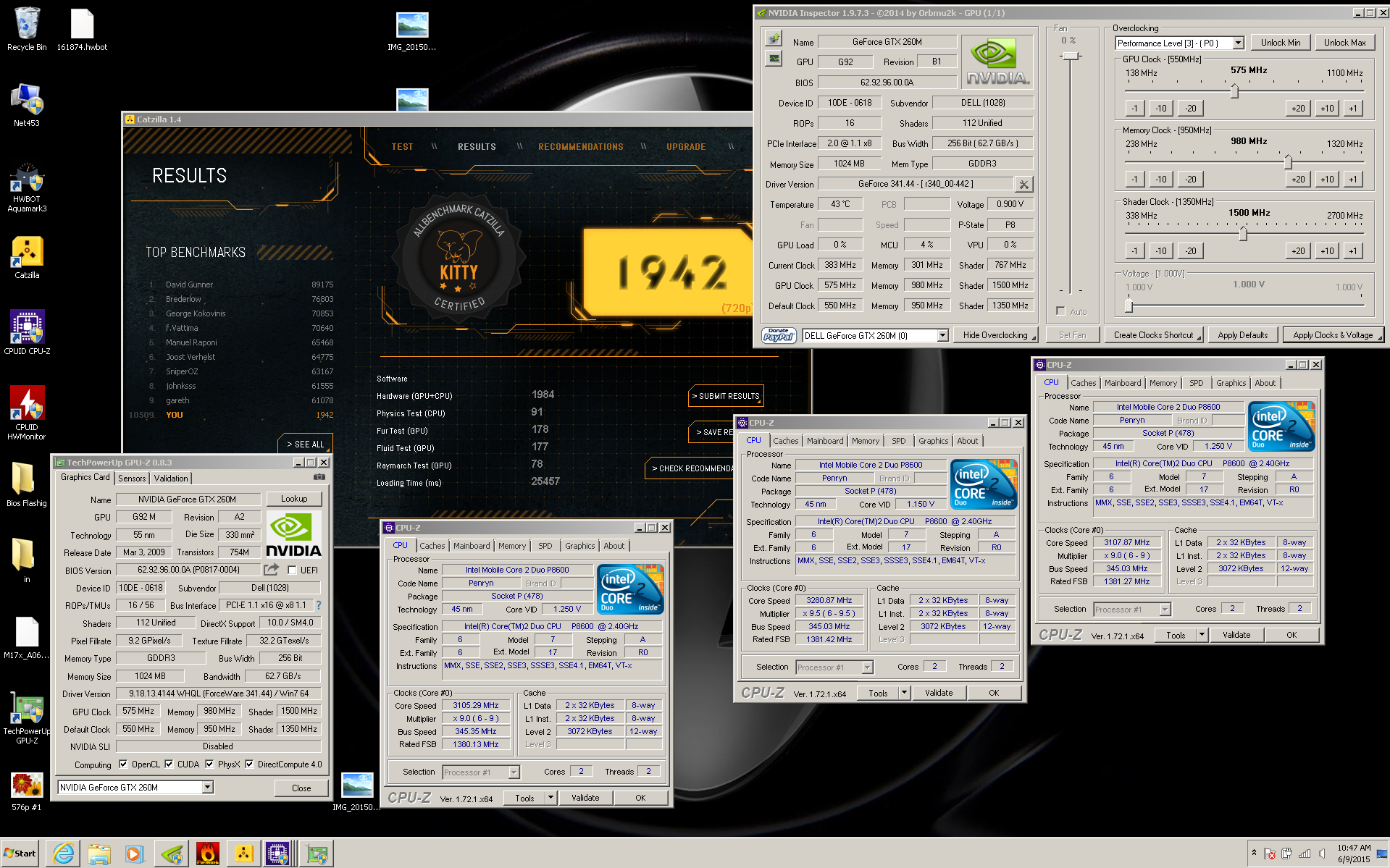Image resolution: width=1390 pixels, height=868 pixels.
Task: Toggle the OpenCL checkbox in GPU-Z
Action: coord(123,764)
